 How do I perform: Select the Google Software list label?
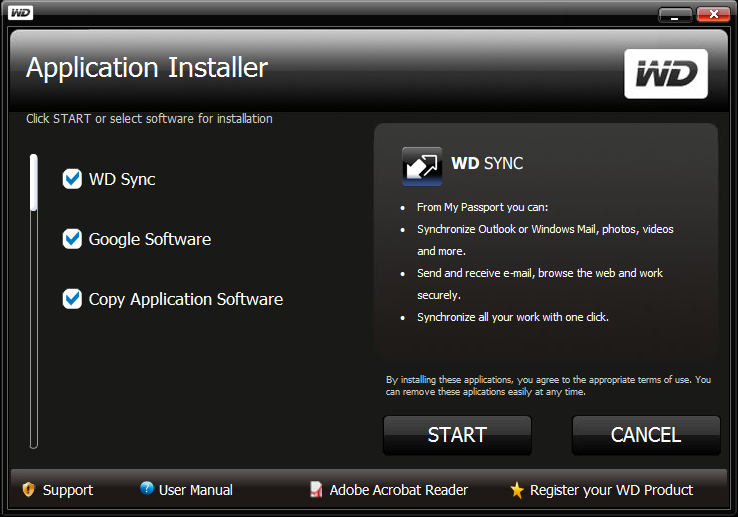pyautogui.click(x=150, y=239)
